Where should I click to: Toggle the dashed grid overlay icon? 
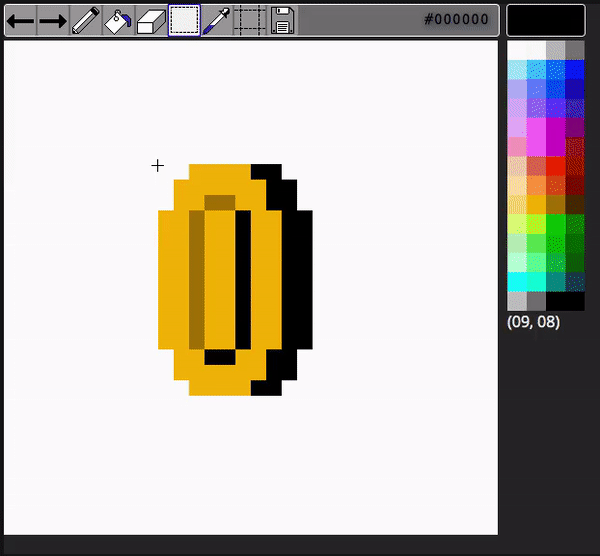tap(249, 21)
